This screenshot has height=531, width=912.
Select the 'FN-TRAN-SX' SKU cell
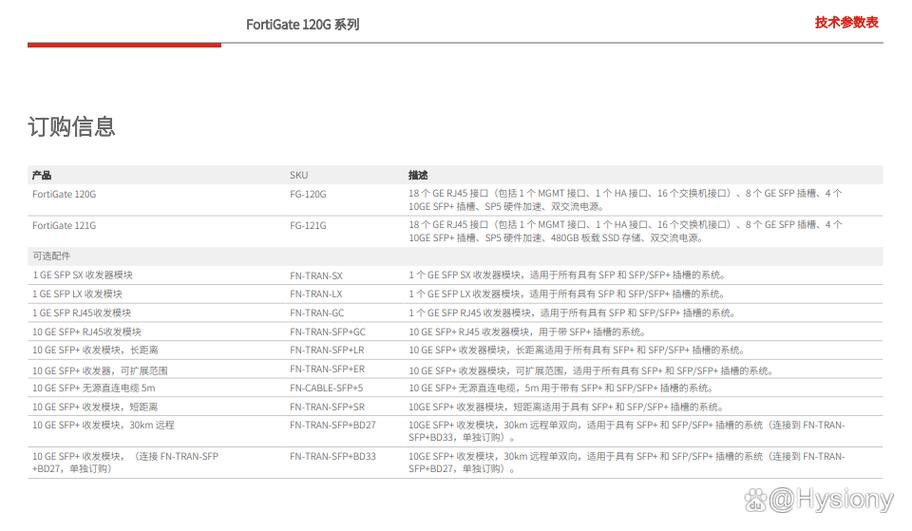coord(316,276)
